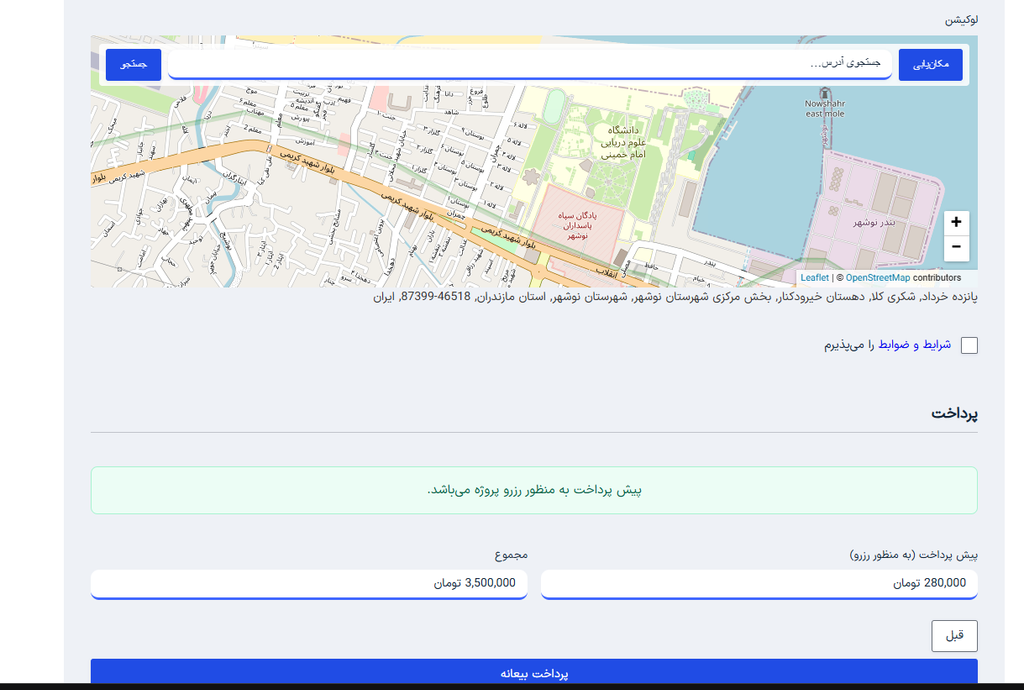Click the Nowshahr east mole label on map
This screenshot has width=1024, height=690.
pyautogui.click(x=825, y=108)
